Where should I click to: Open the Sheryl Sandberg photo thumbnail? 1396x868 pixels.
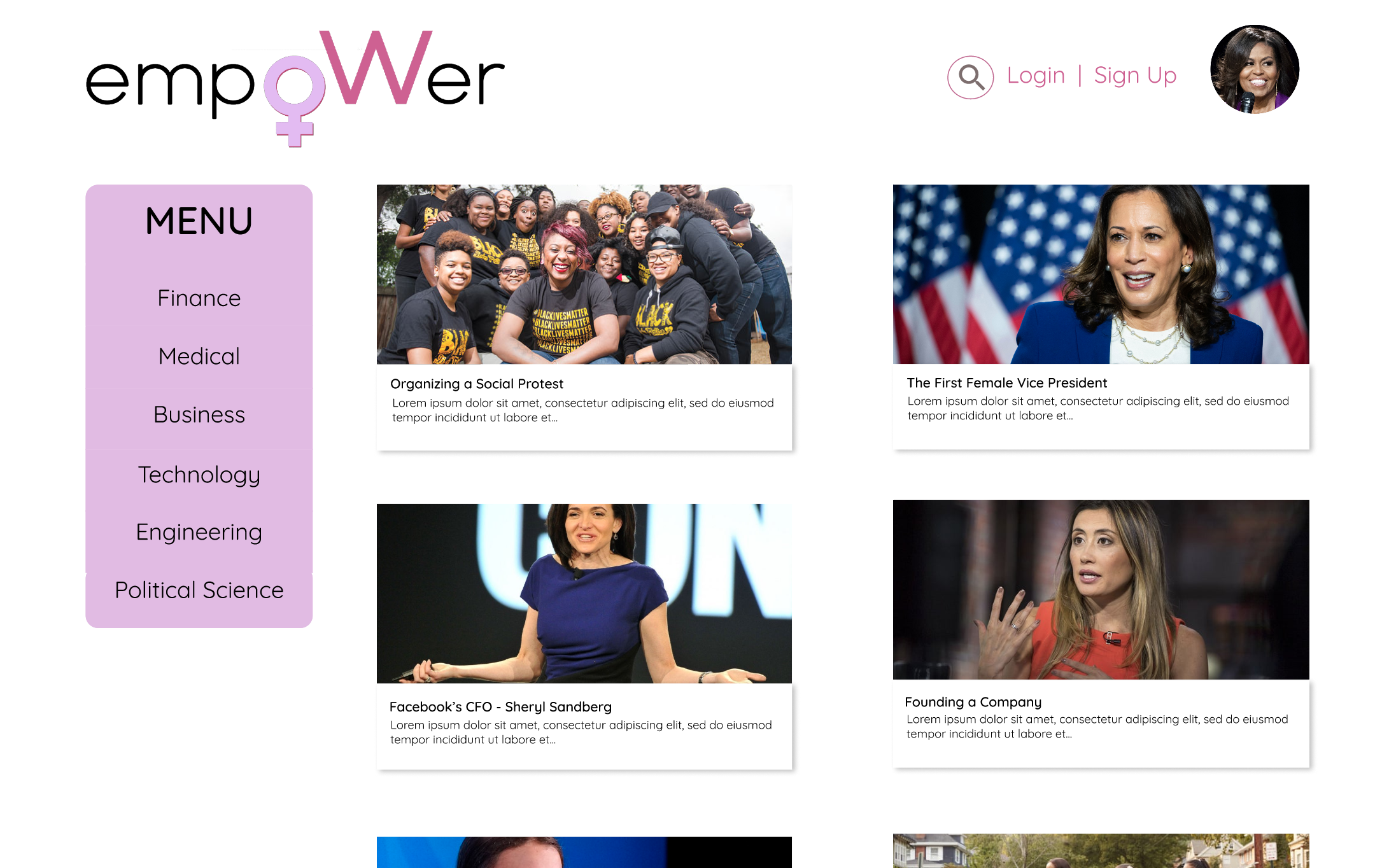[584, 594]
